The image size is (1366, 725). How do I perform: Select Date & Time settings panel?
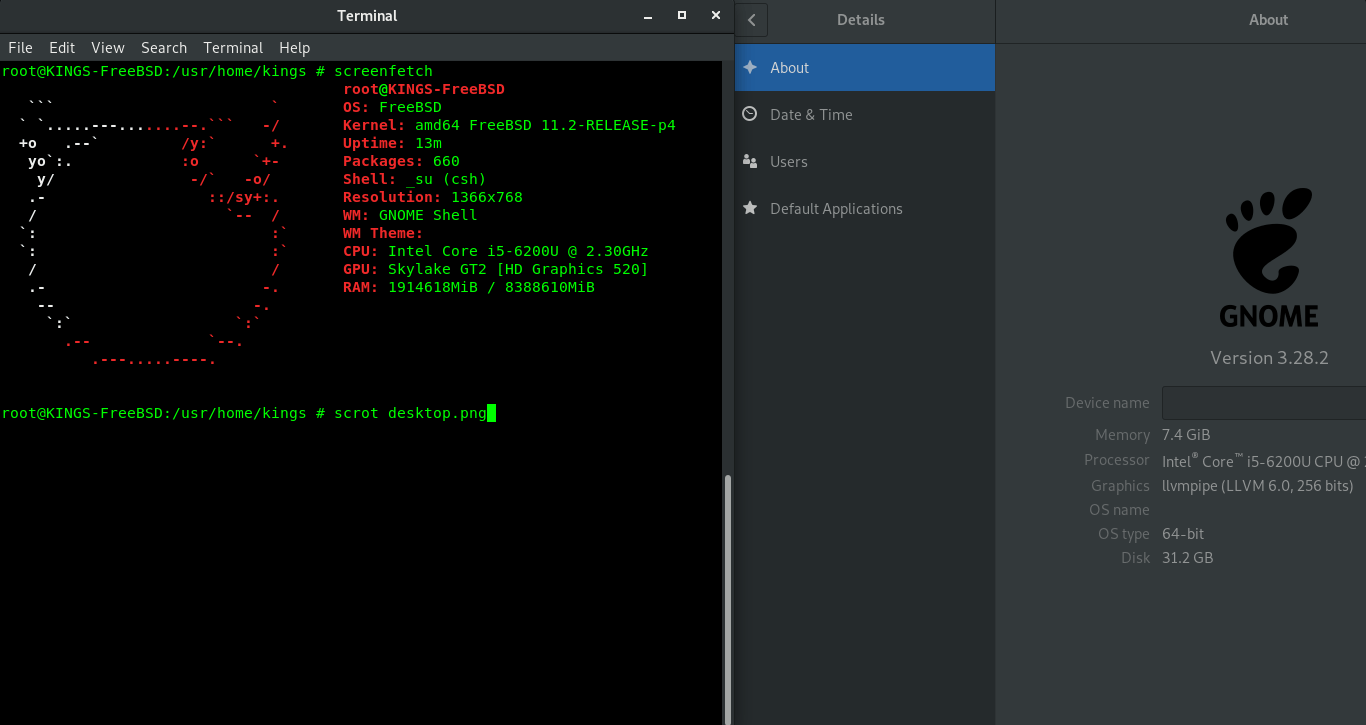click(865, 114)
